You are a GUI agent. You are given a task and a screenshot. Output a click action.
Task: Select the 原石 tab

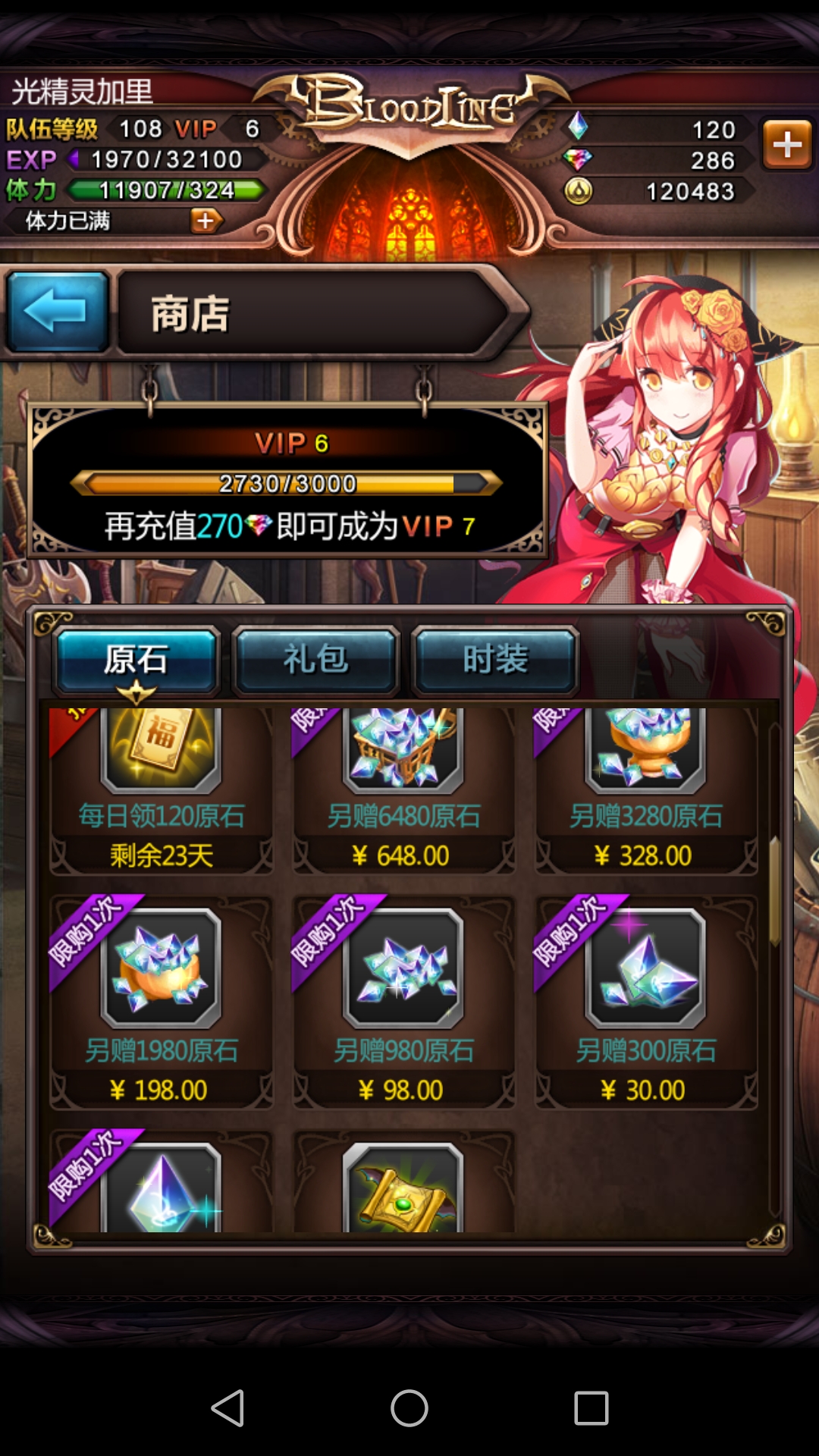tap(136, 660)
